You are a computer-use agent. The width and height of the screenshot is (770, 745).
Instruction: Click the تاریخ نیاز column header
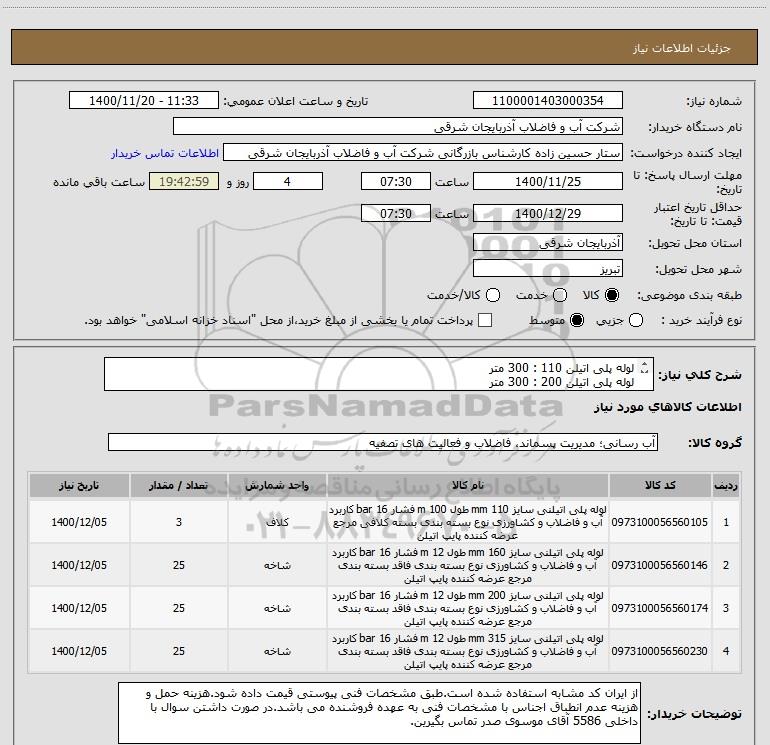point(79,485)
